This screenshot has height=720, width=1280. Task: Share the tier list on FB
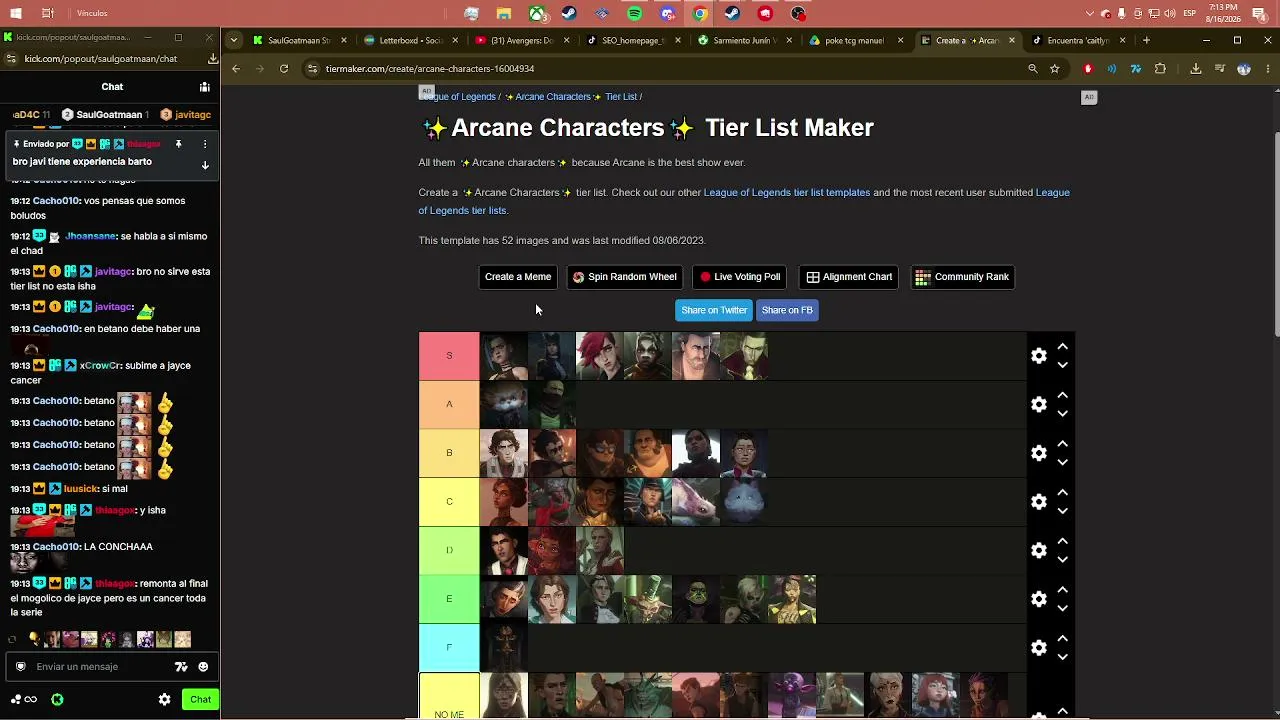[787, 310]
